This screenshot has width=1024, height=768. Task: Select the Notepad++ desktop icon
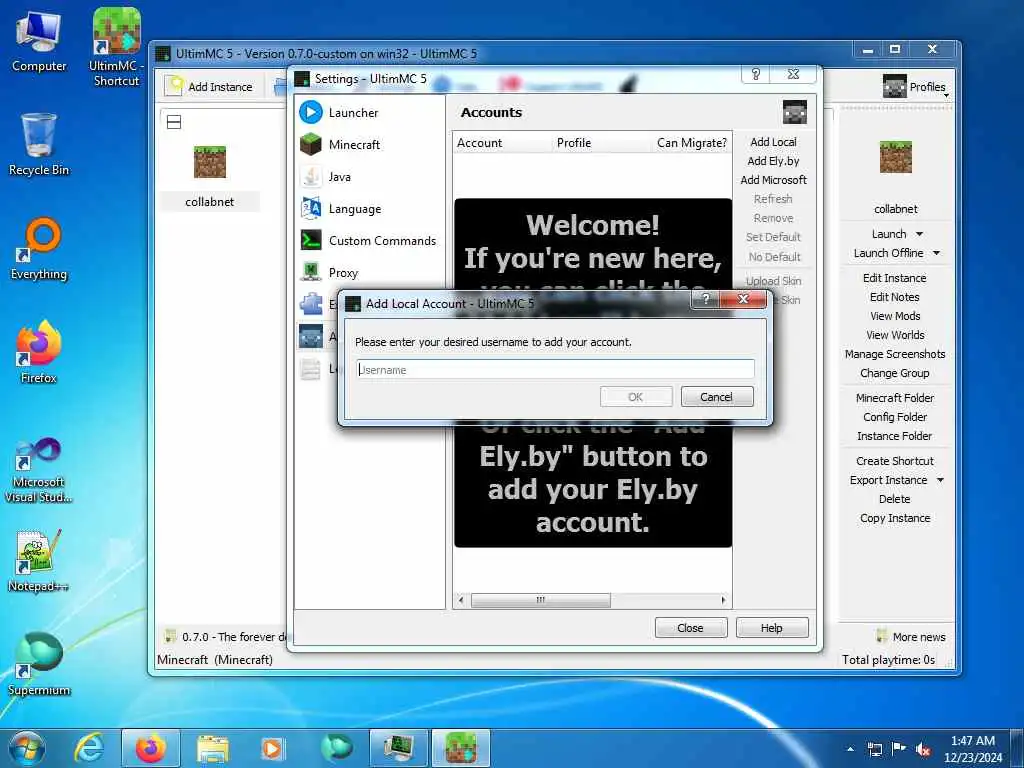pos(39,561)
